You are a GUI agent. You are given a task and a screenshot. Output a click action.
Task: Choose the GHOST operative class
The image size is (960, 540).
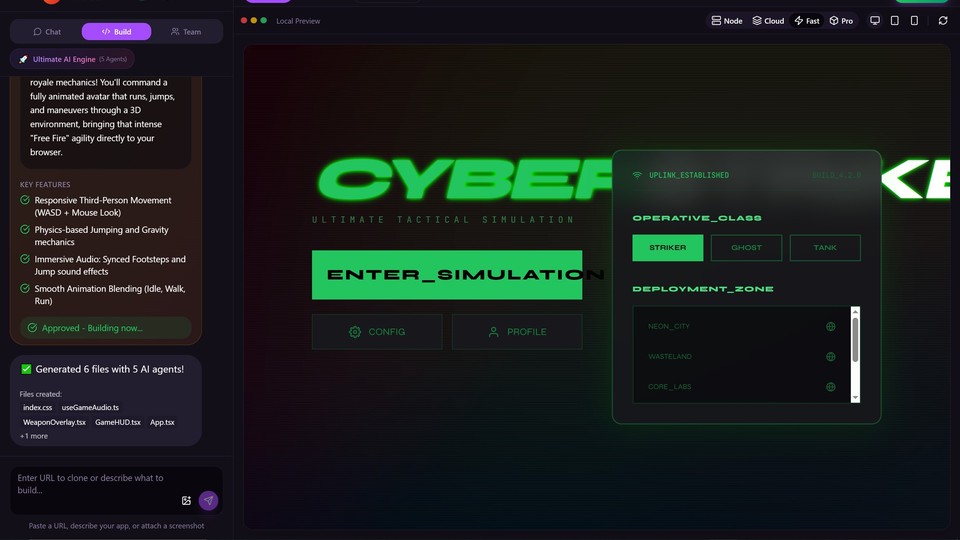pyautogui.click(x=746, y=248)
